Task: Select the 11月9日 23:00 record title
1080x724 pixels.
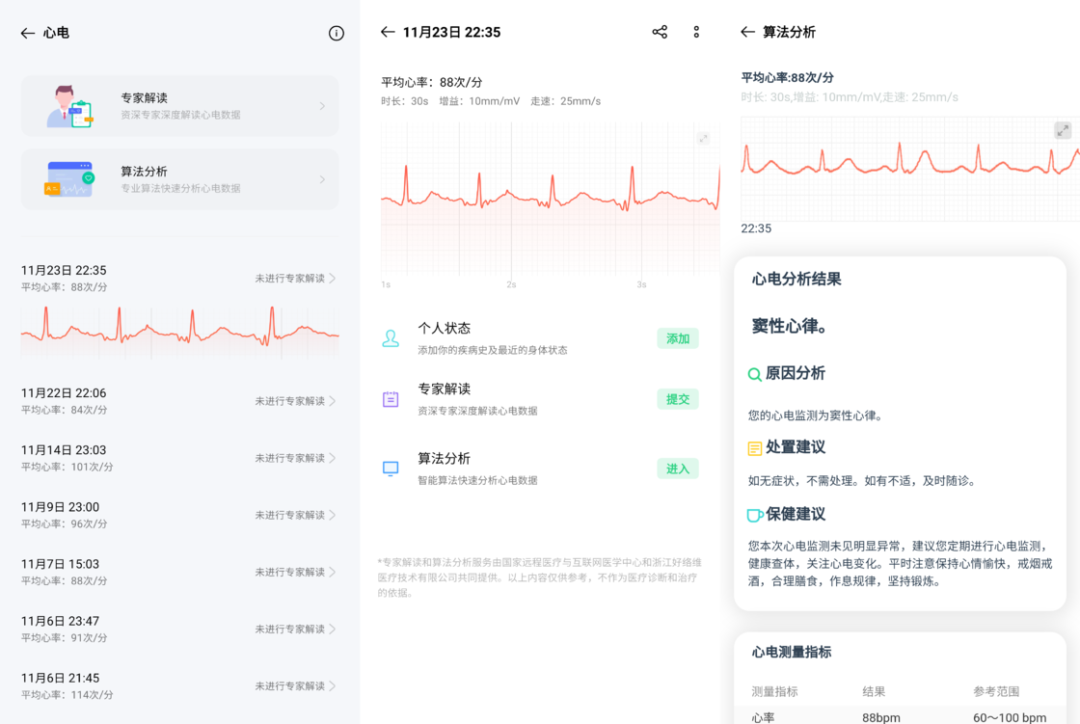Action: tap(60, 508)
